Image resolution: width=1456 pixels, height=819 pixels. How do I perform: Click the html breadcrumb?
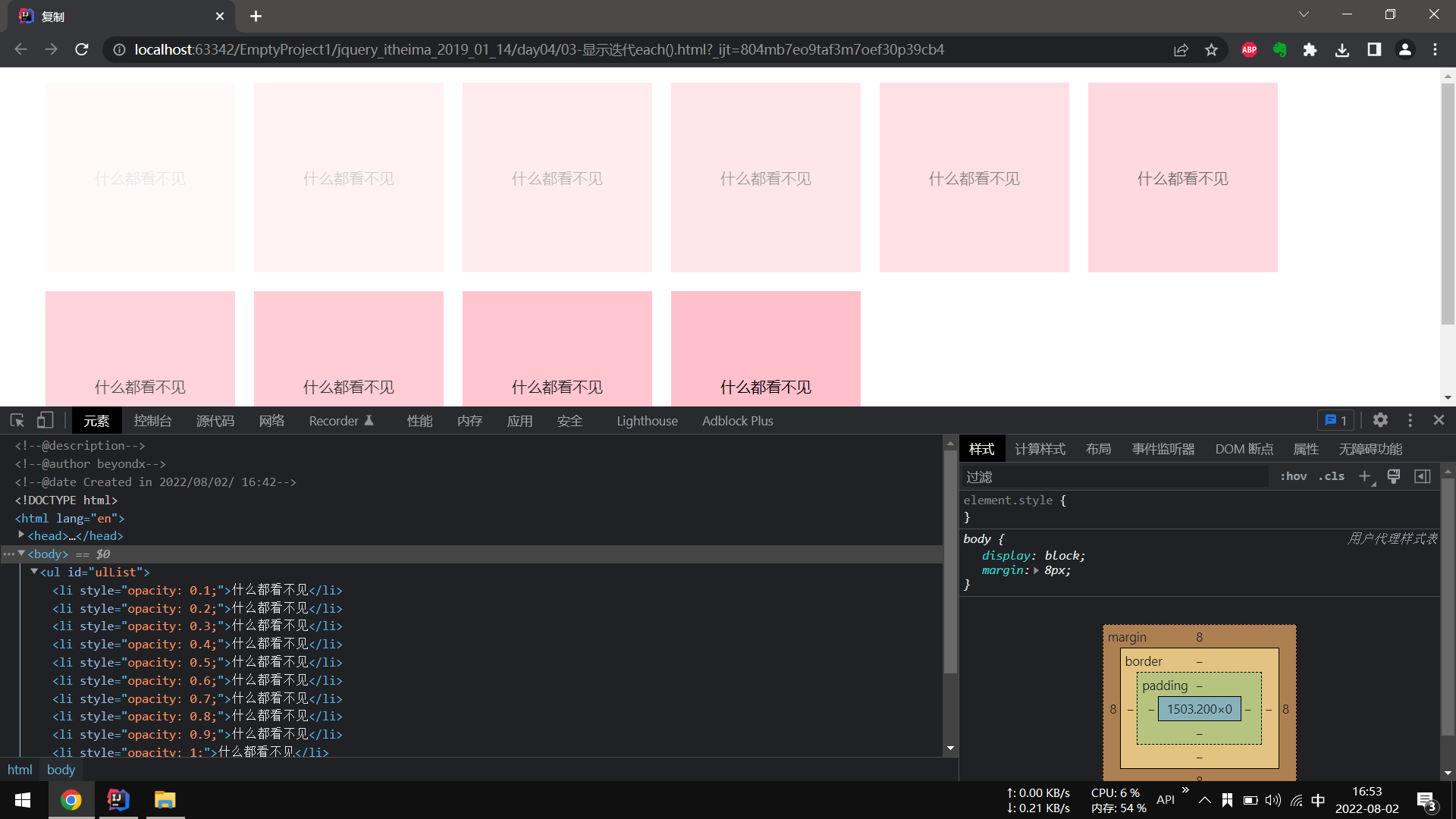(20, 770)
